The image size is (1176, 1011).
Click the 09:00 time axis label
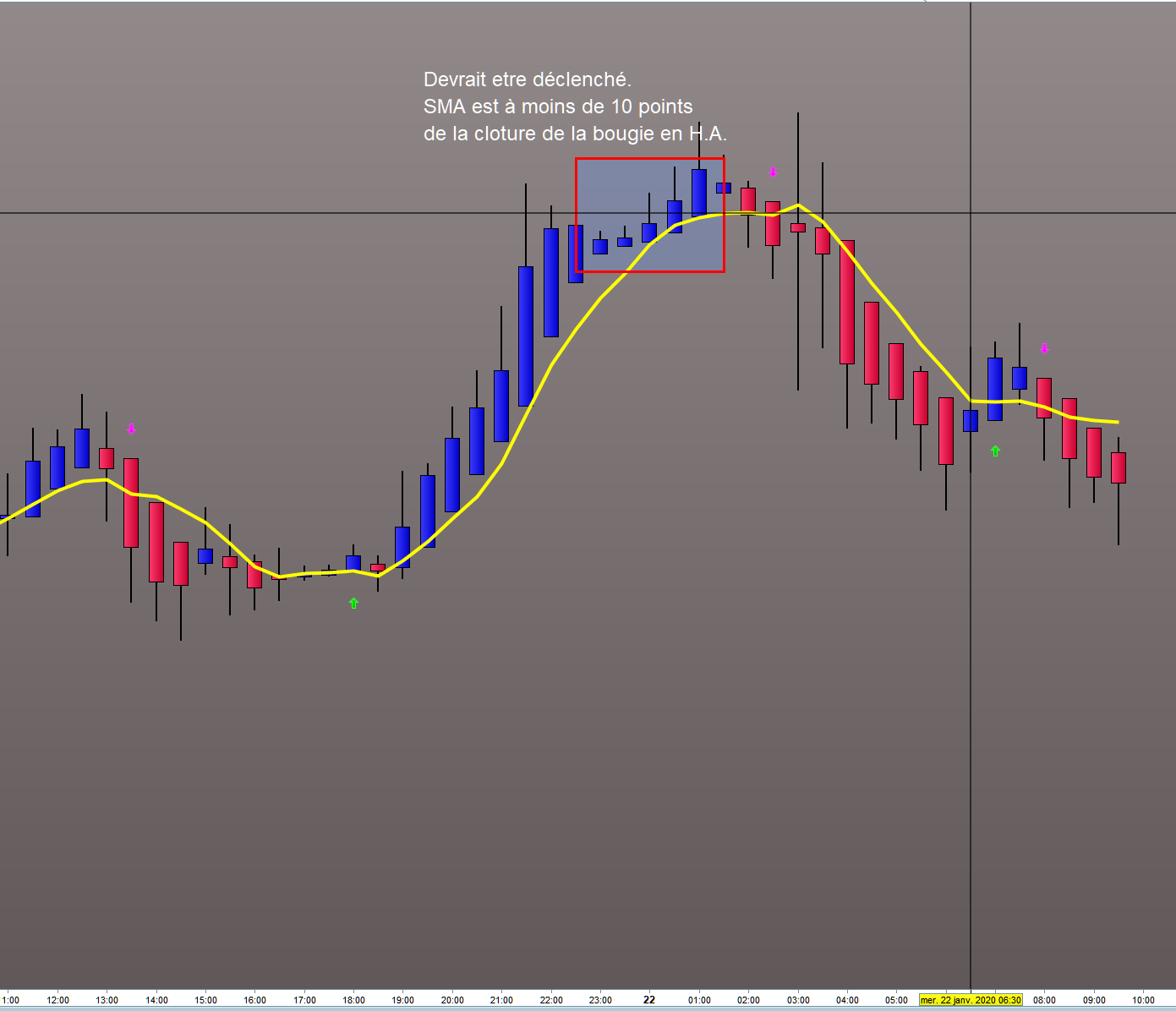click(1094, 1000)
